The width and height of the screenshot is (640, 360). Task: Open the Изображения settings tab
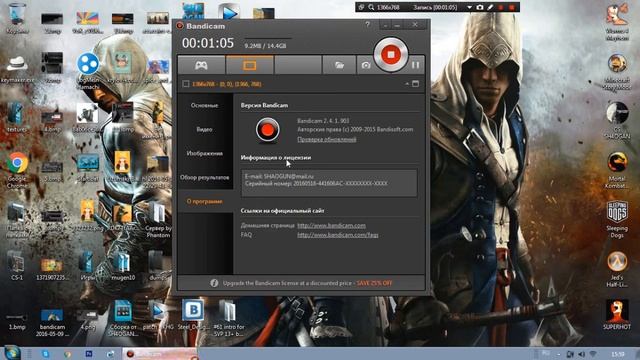coord(204,153)
